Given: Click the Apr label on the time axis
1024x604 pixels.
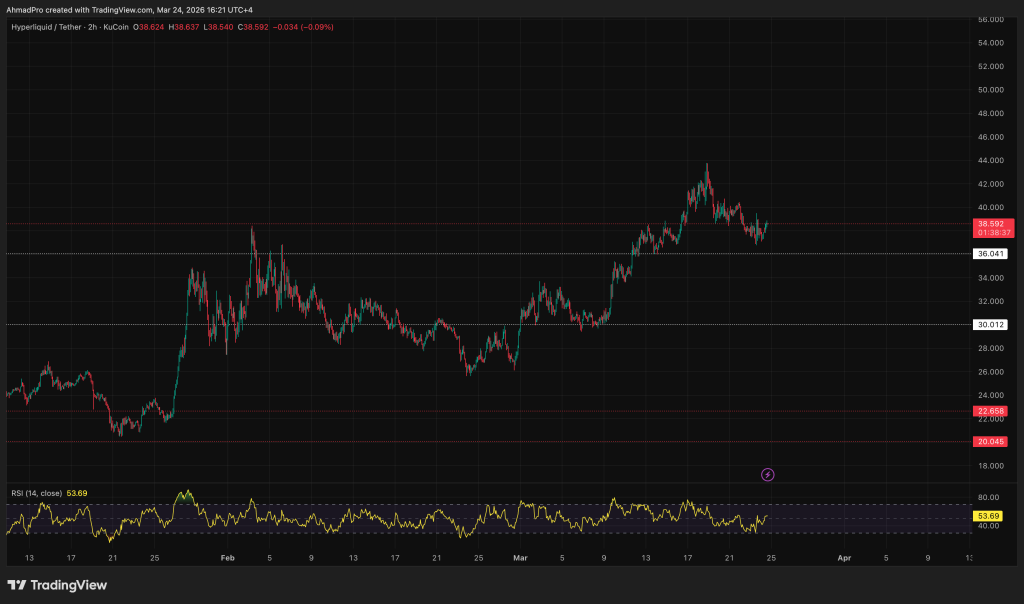Looking at the screenshot, I should click(843, 558).
